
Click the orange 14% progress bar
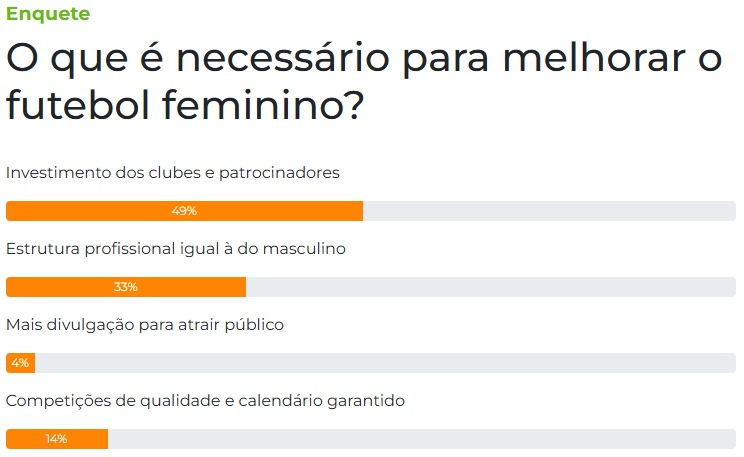(x=57, y=439)
